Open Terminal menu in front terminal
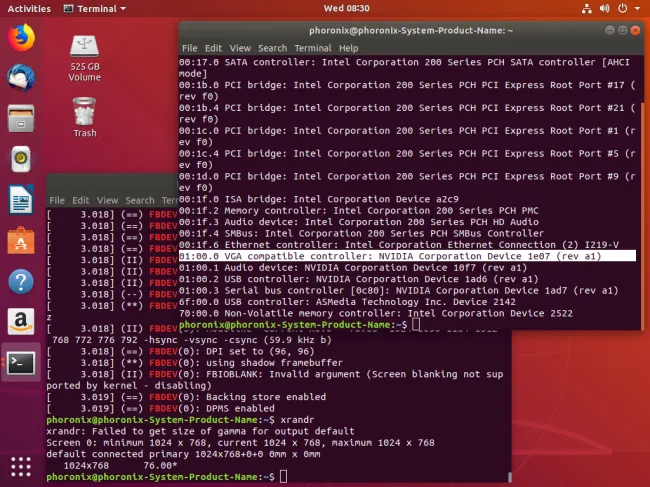The image size is (650, 487). pos(313,48)
